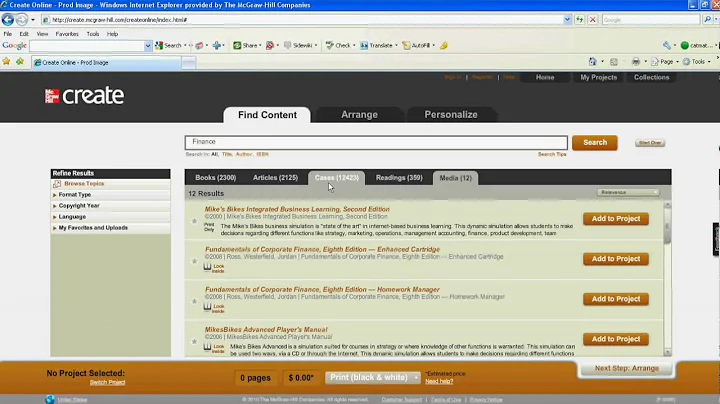Switch to the Personalize tab
The height and width of the screenshot is (404, 720).
(451, 115)
